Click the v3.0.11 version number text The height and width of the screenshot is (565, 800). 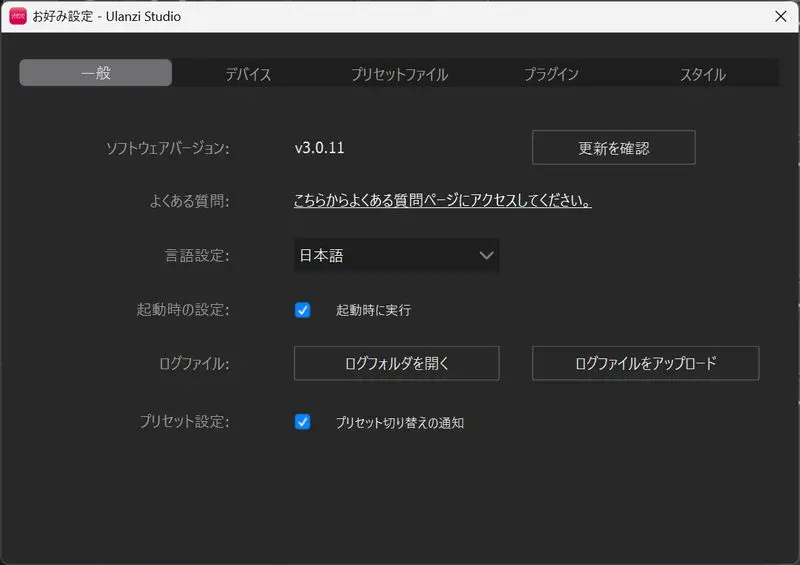coord(319,148)
